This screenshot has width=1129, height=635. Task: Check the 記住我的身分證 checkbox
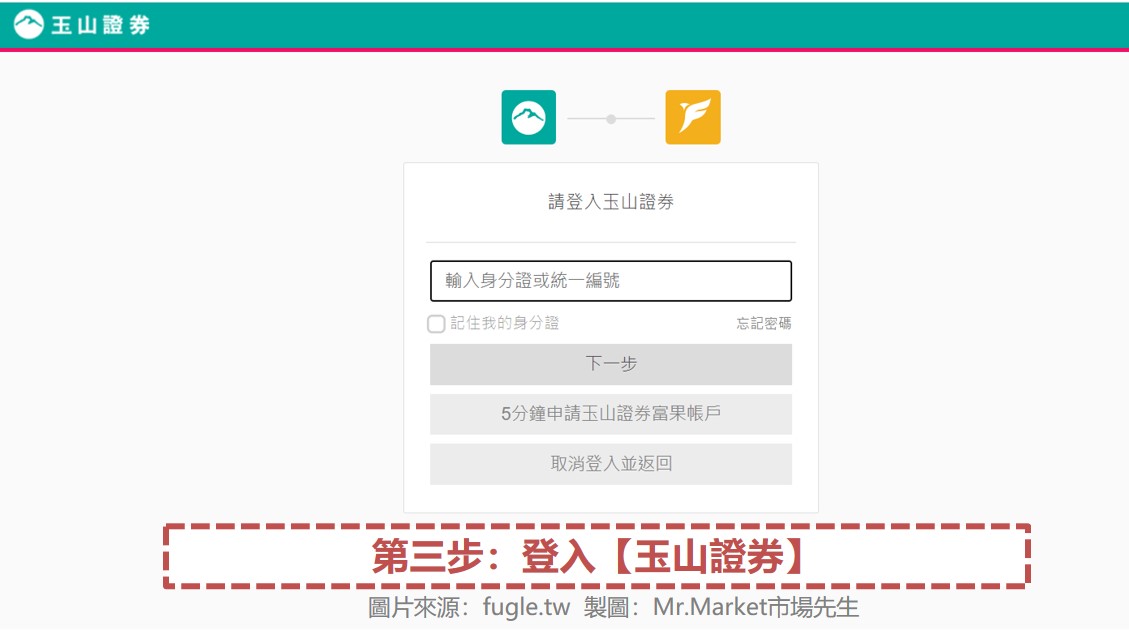[436, 323]
